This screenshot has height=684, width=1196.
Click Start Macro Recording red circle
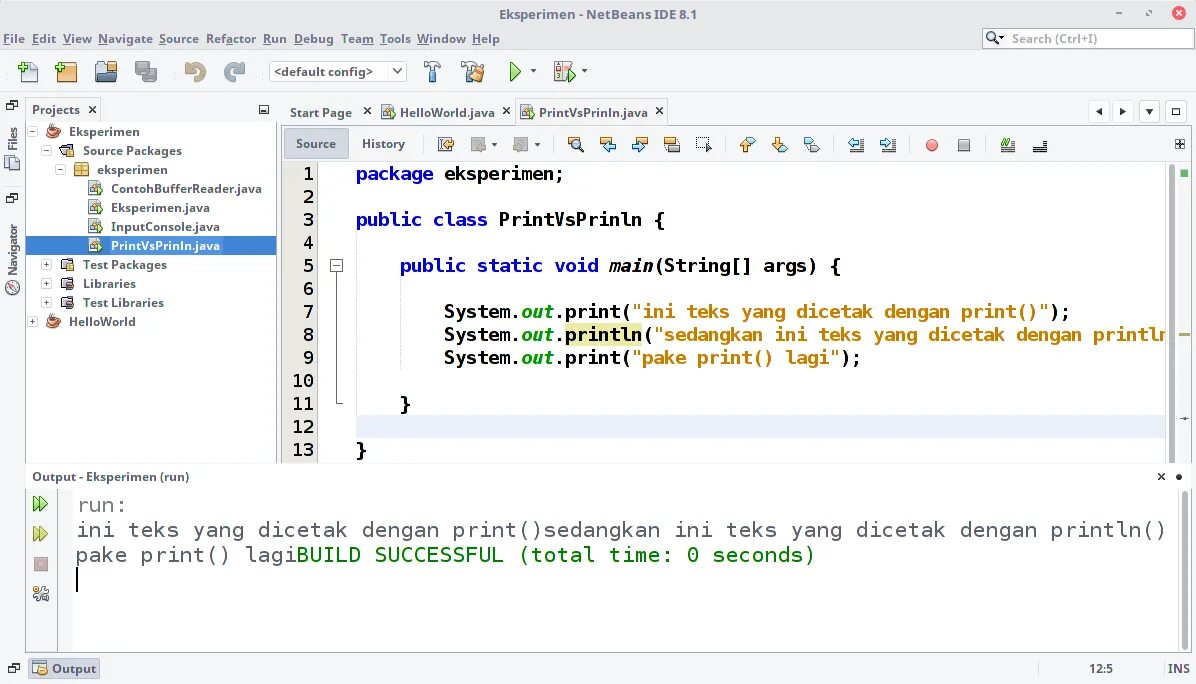click(x=931, y=145)
